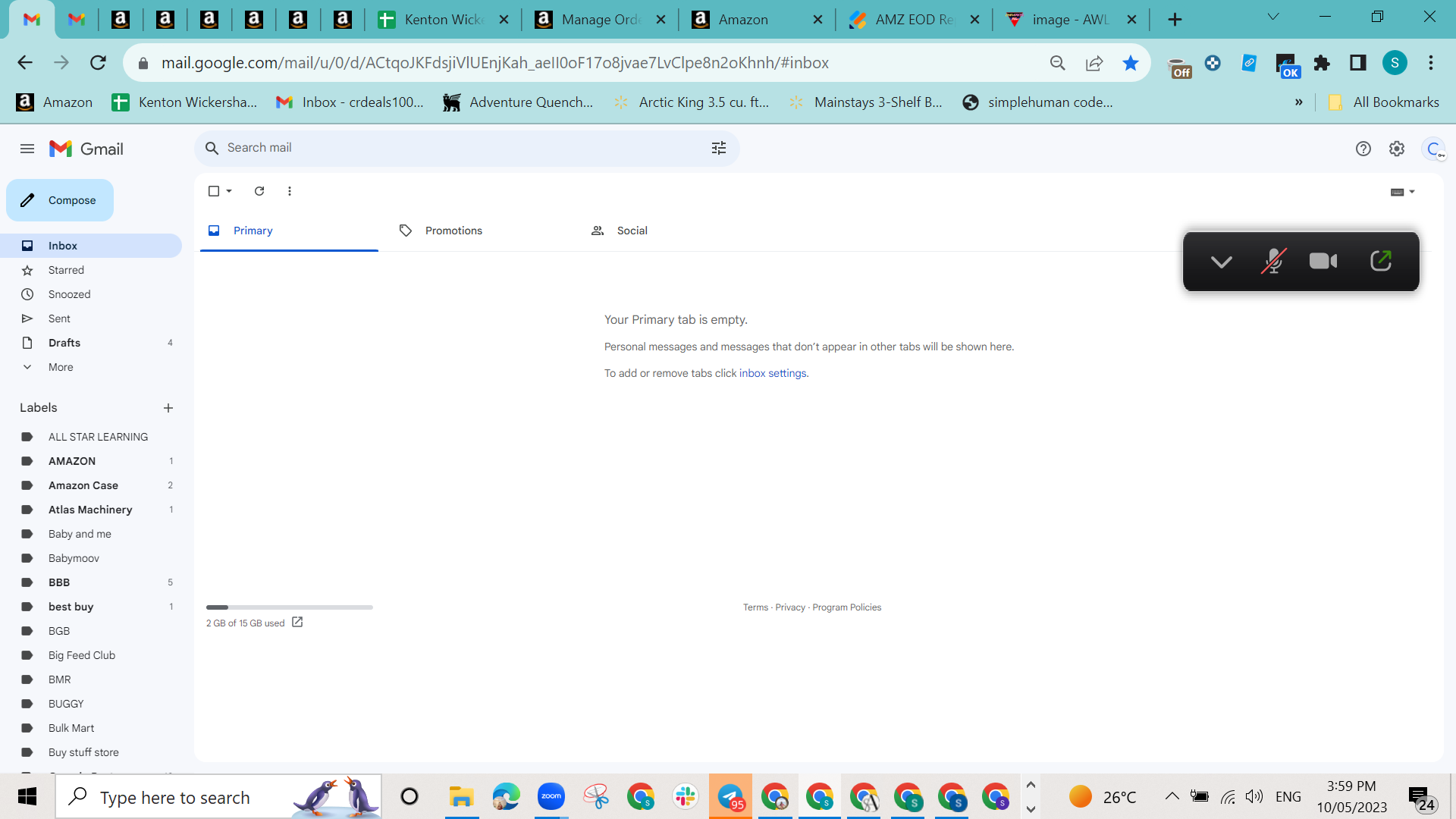Open the three-dot More options menu

pos(290,191)
